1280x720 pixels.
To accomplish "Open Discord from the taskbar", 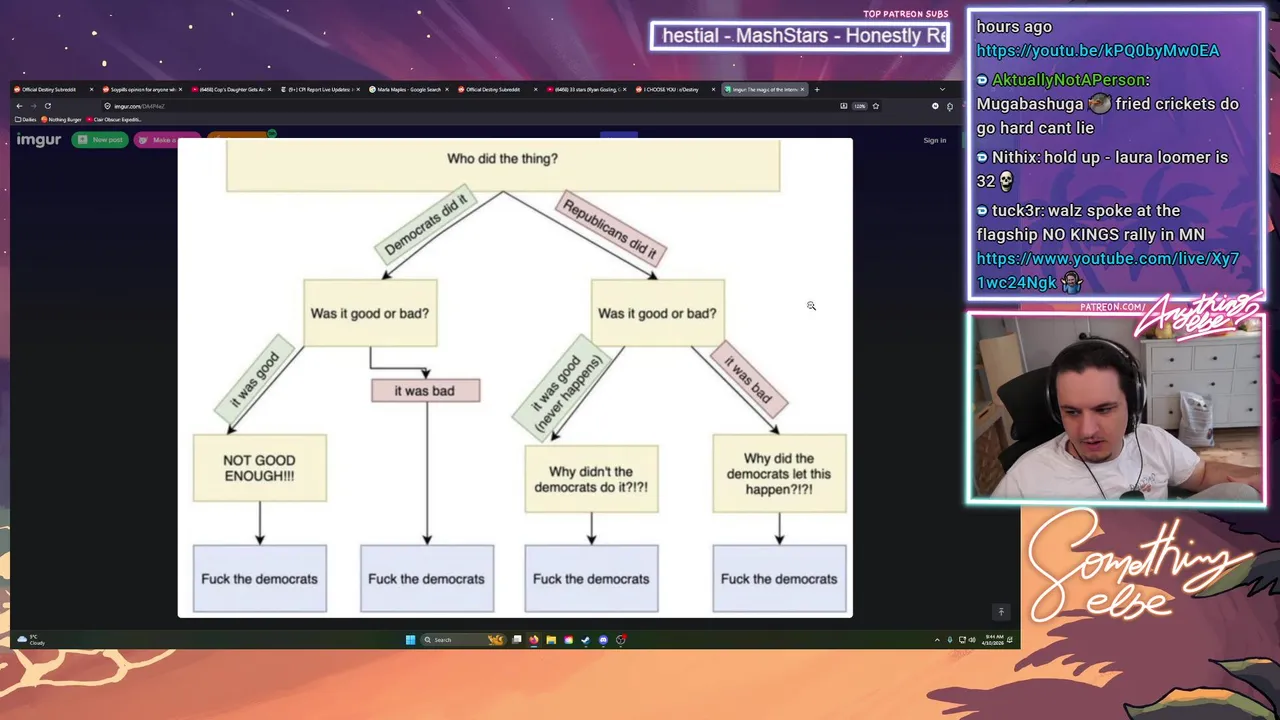I will (x=603, y=640).
